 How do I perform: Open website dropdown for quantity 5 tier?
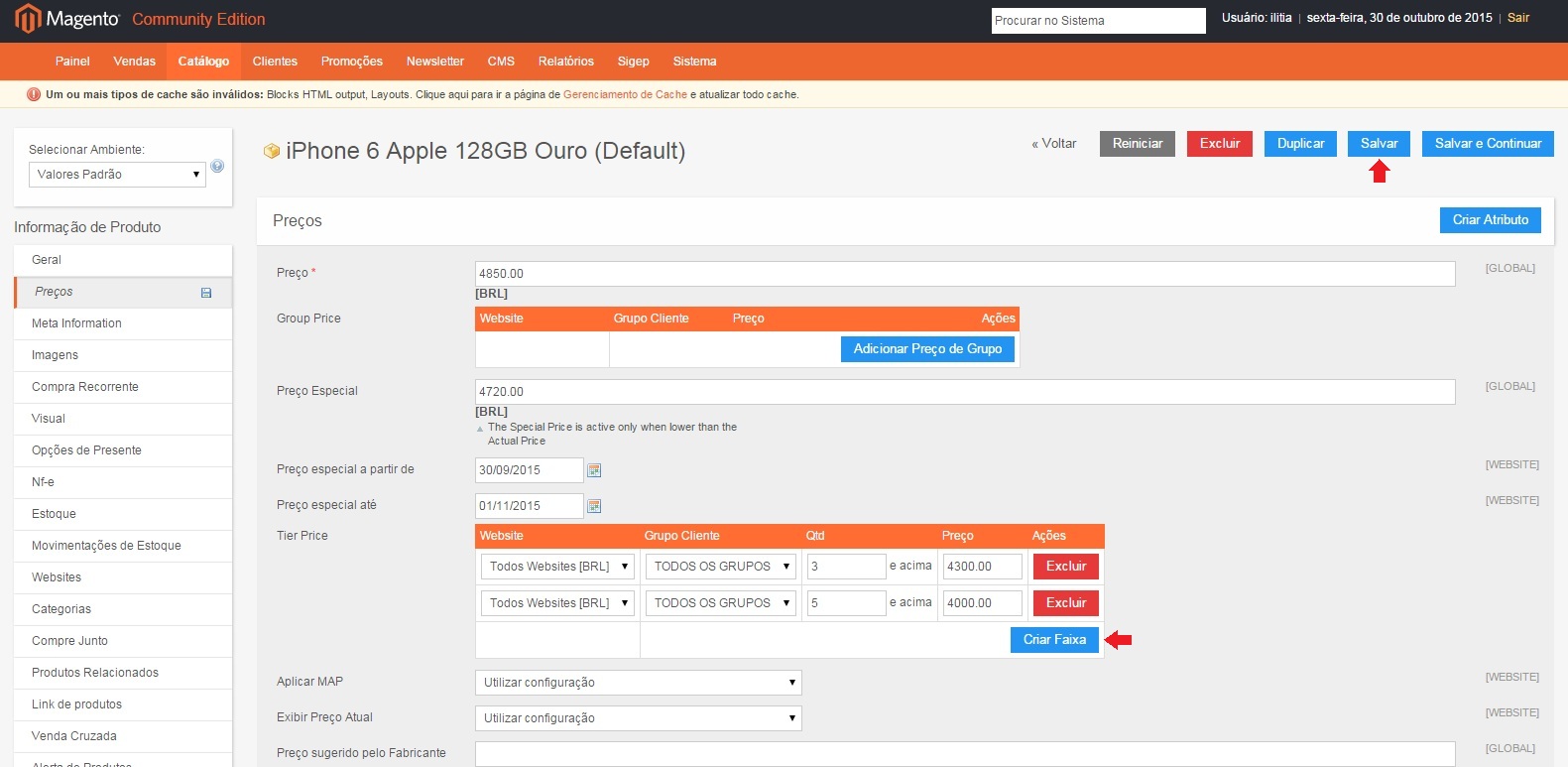click(x=558, y=603)
